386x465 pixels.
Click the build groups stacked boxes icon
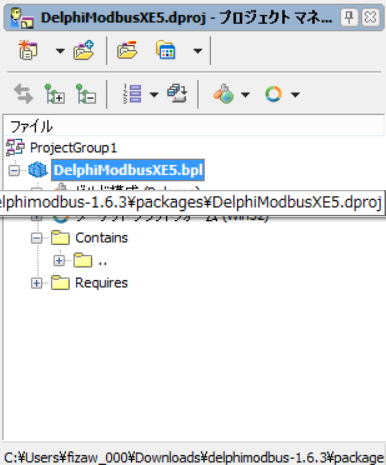177,94
